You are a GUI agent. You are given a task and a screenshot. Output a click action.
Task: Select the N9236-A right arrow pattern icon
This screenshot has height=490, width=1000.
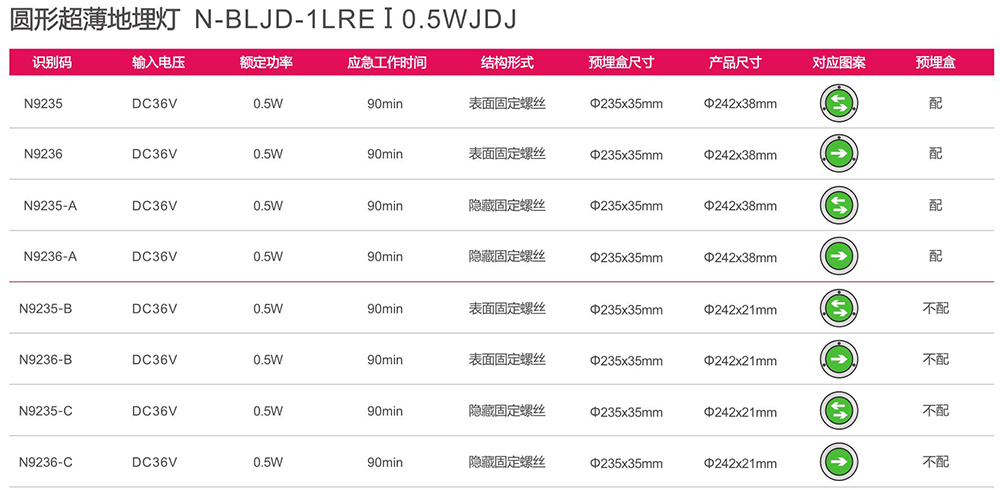click(839, 256)
